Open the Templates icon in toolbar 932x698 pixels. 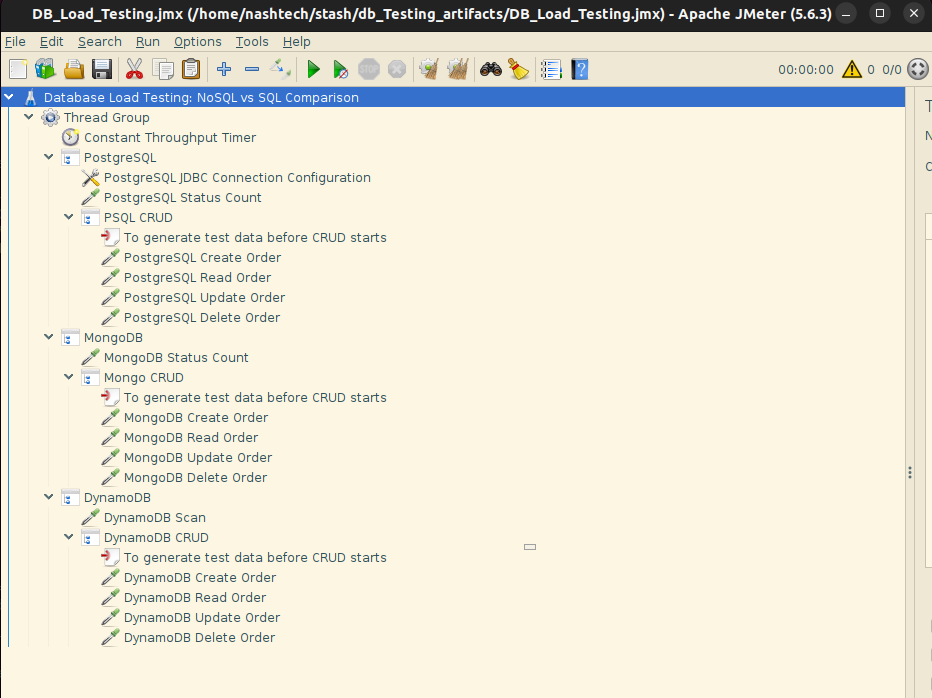45,69
